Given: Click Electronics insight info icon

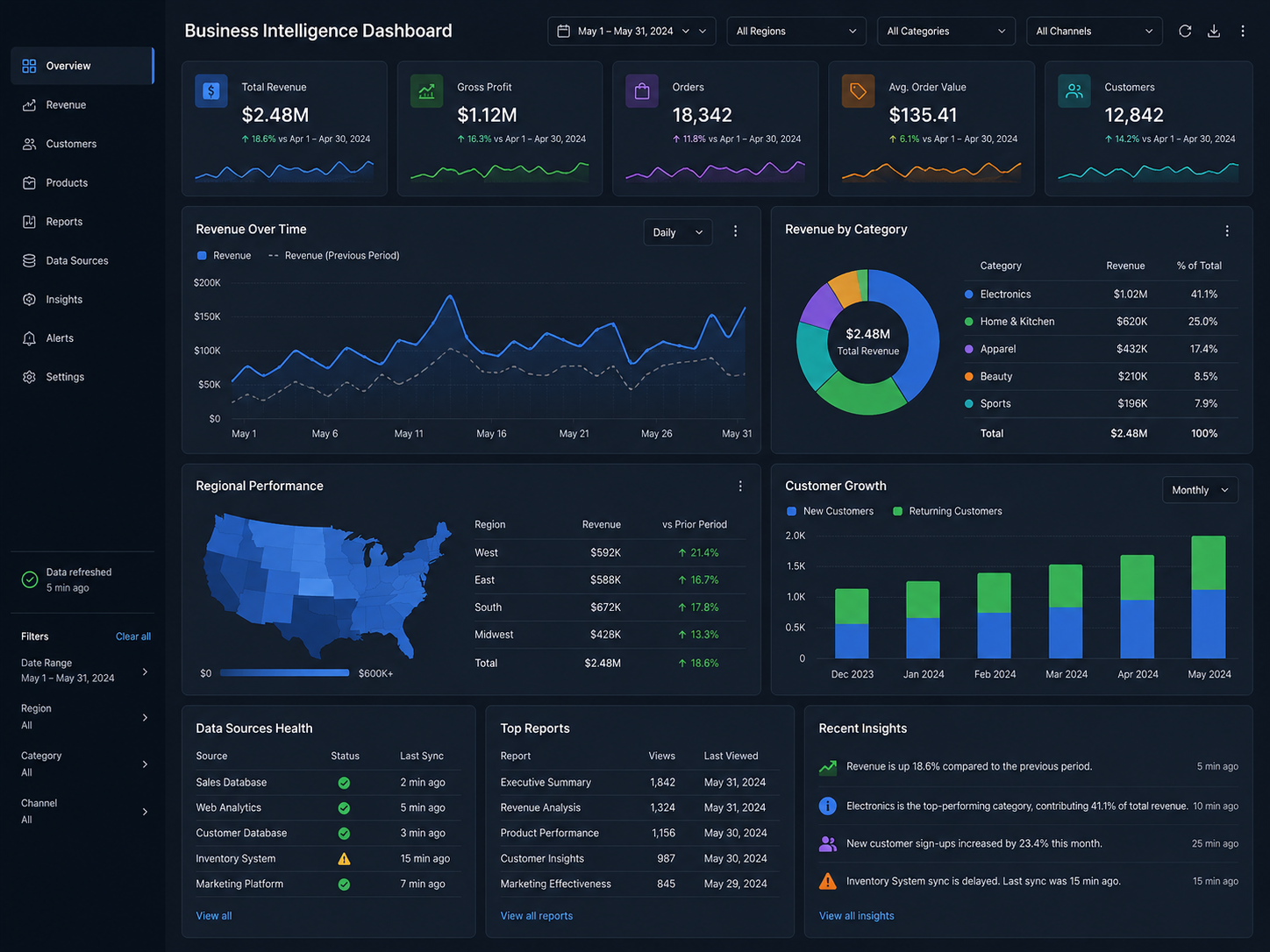Looking at the screenshot, I should [x=827, y=806].
